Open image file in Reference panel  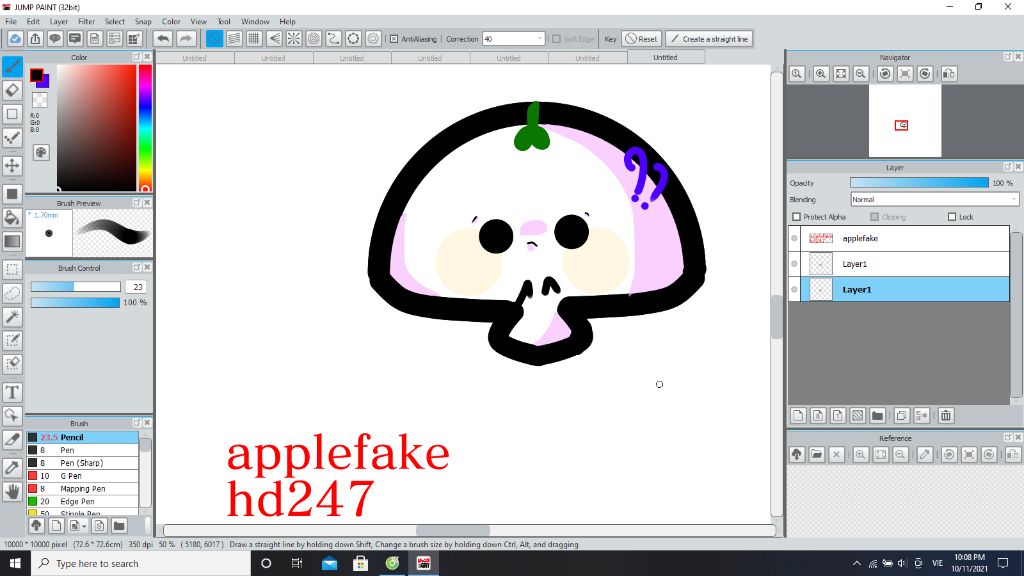[817, 455]
